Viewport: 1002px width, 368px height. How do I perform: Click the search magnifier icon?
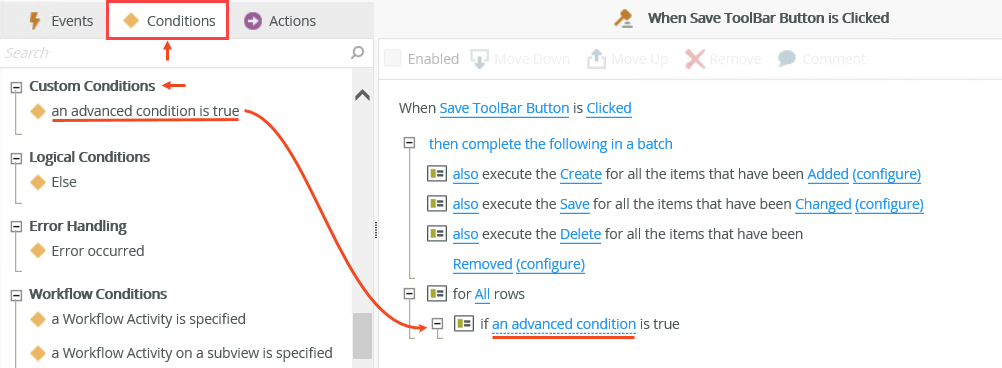tap(358, 52)
